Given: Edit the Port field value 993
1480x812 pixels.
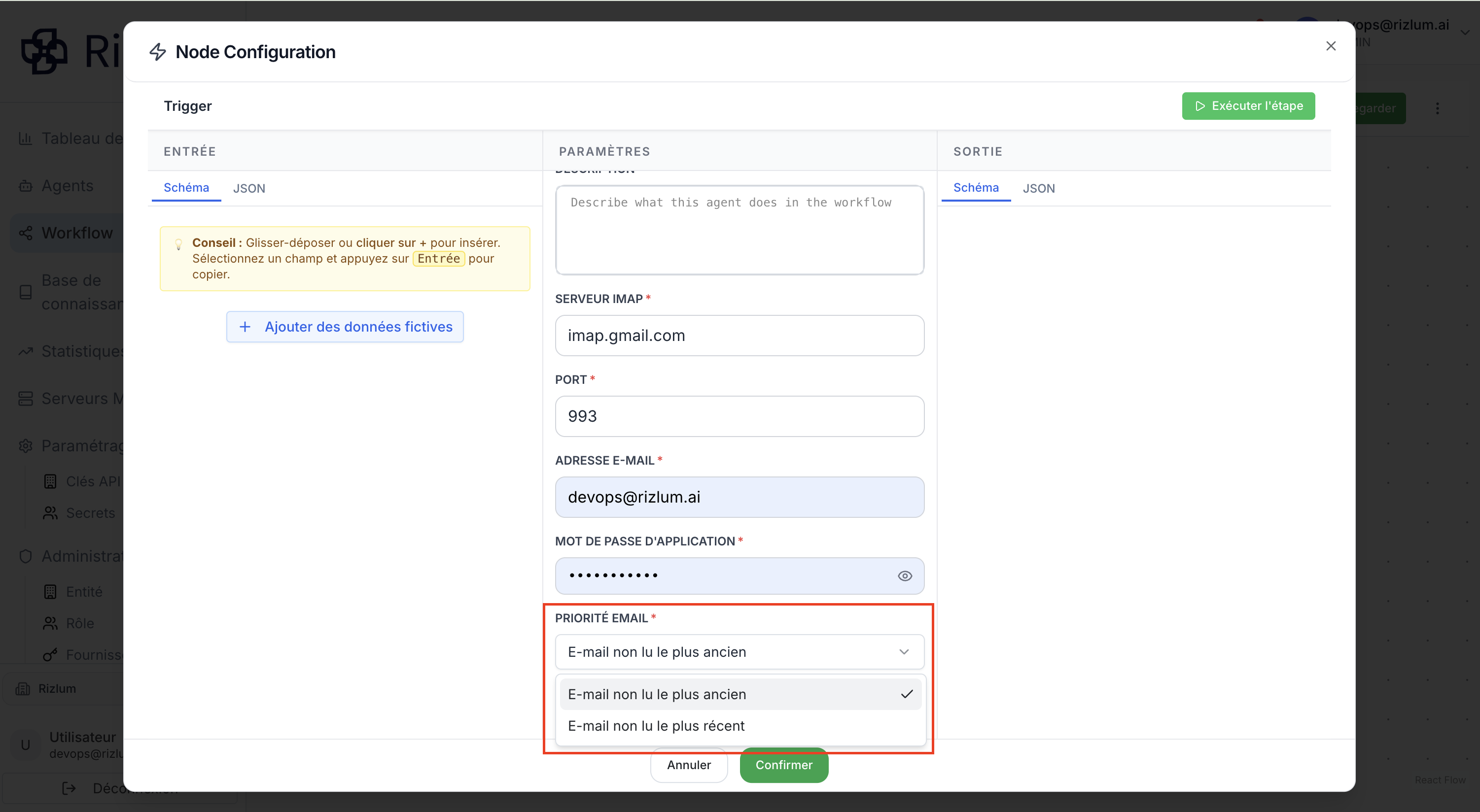Looking at the screenshot, I should (x=740, y=416).
